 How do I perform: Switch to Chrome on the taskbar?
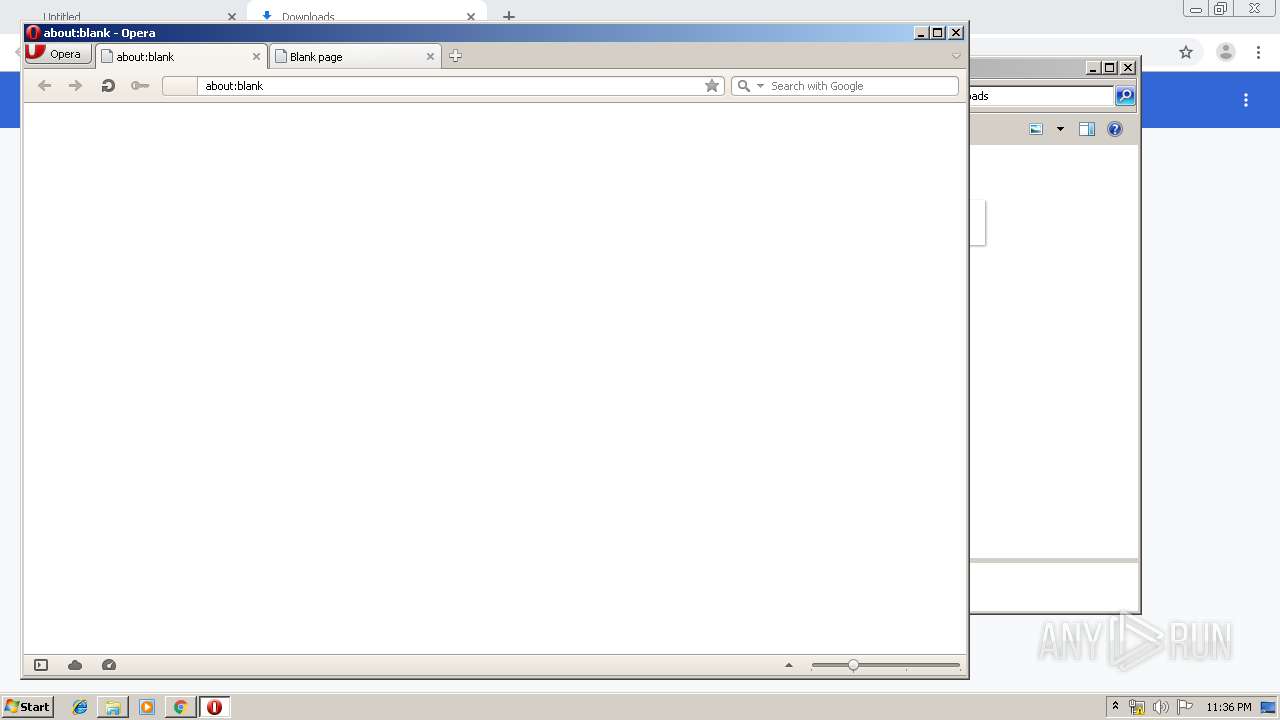(x=180, y=707)
